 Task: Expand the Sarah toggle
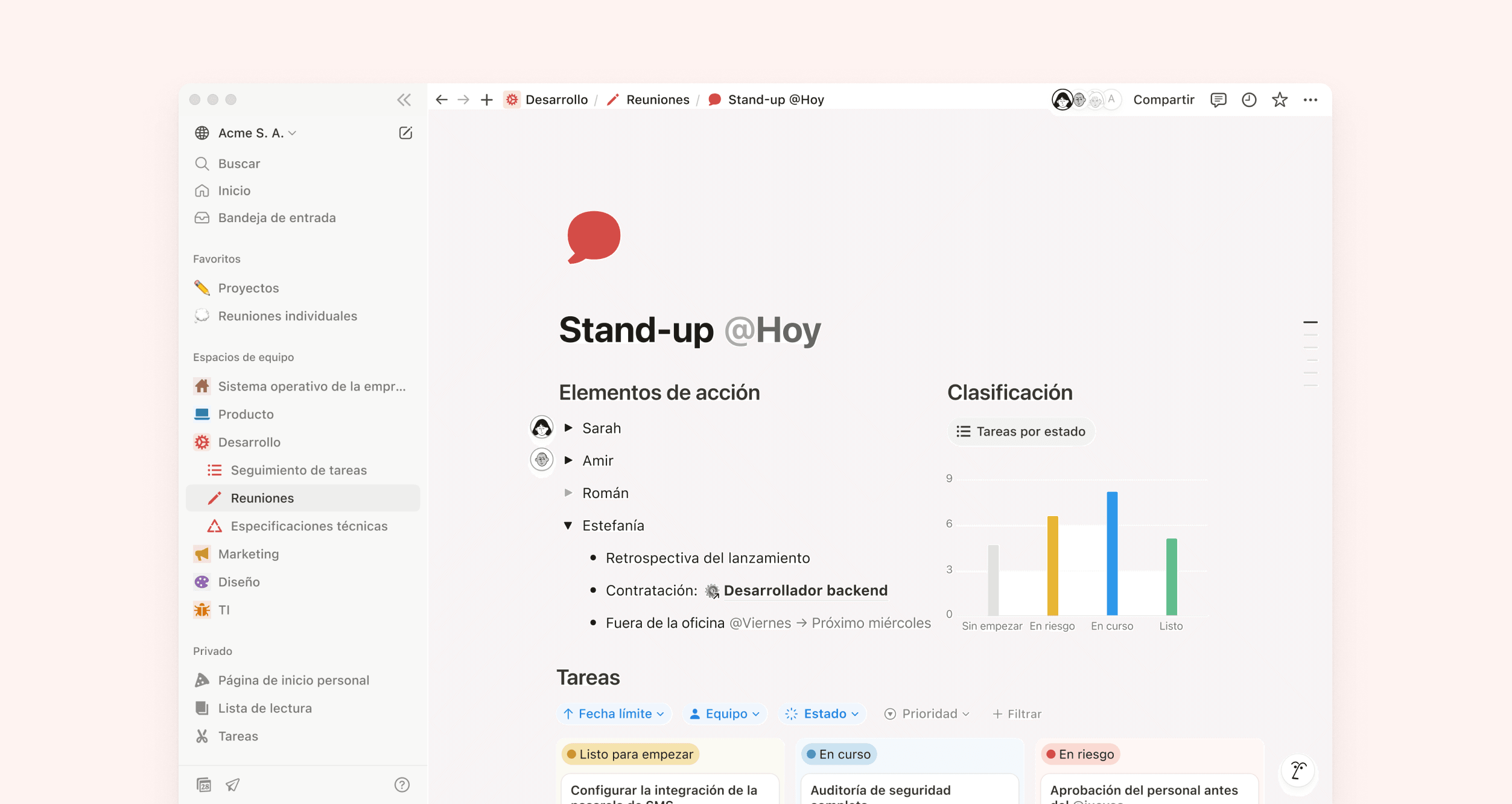(568, 427)
